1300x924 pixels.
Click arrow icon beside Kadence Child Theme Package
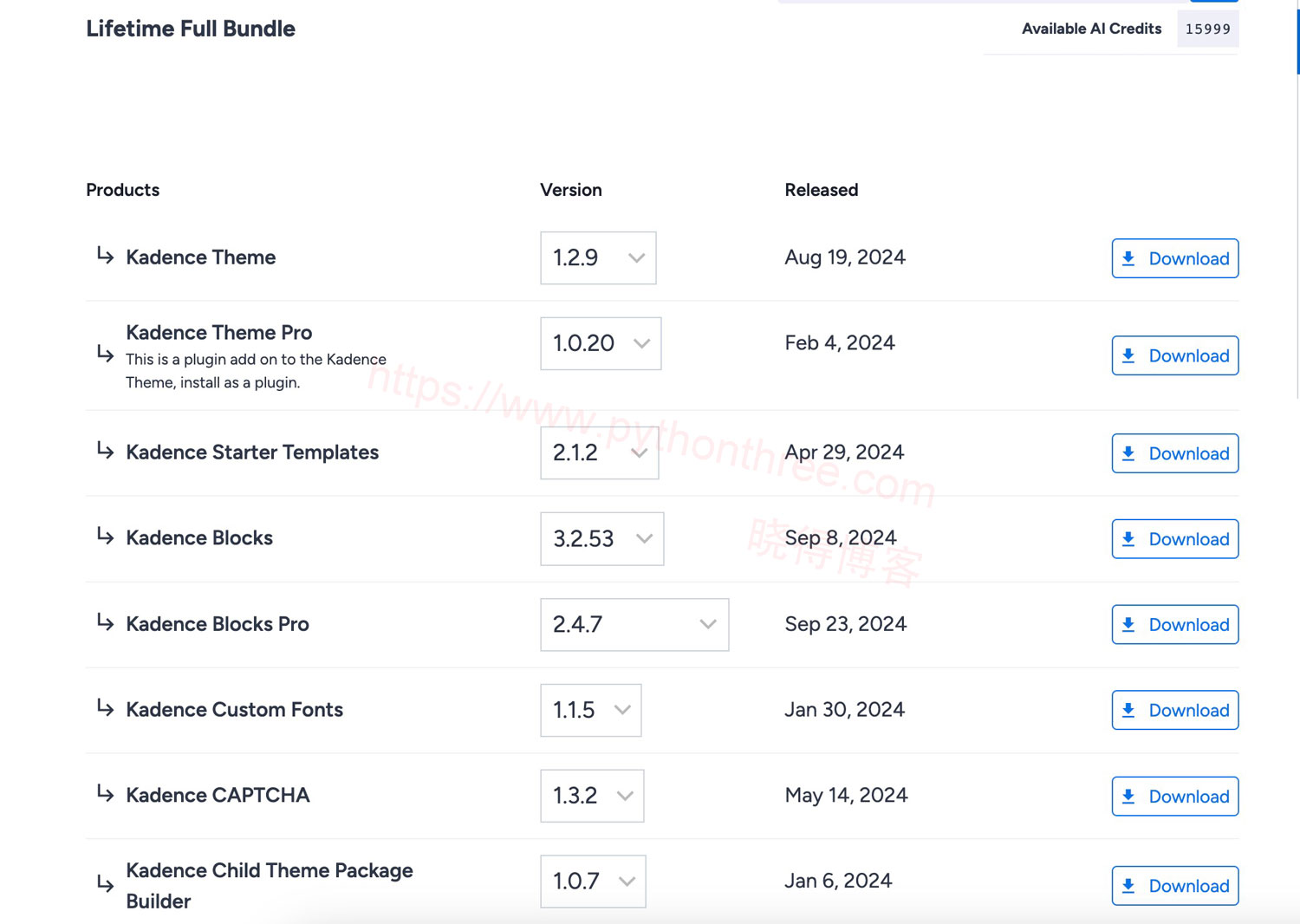pyautogui.click(x=105, y=884)
